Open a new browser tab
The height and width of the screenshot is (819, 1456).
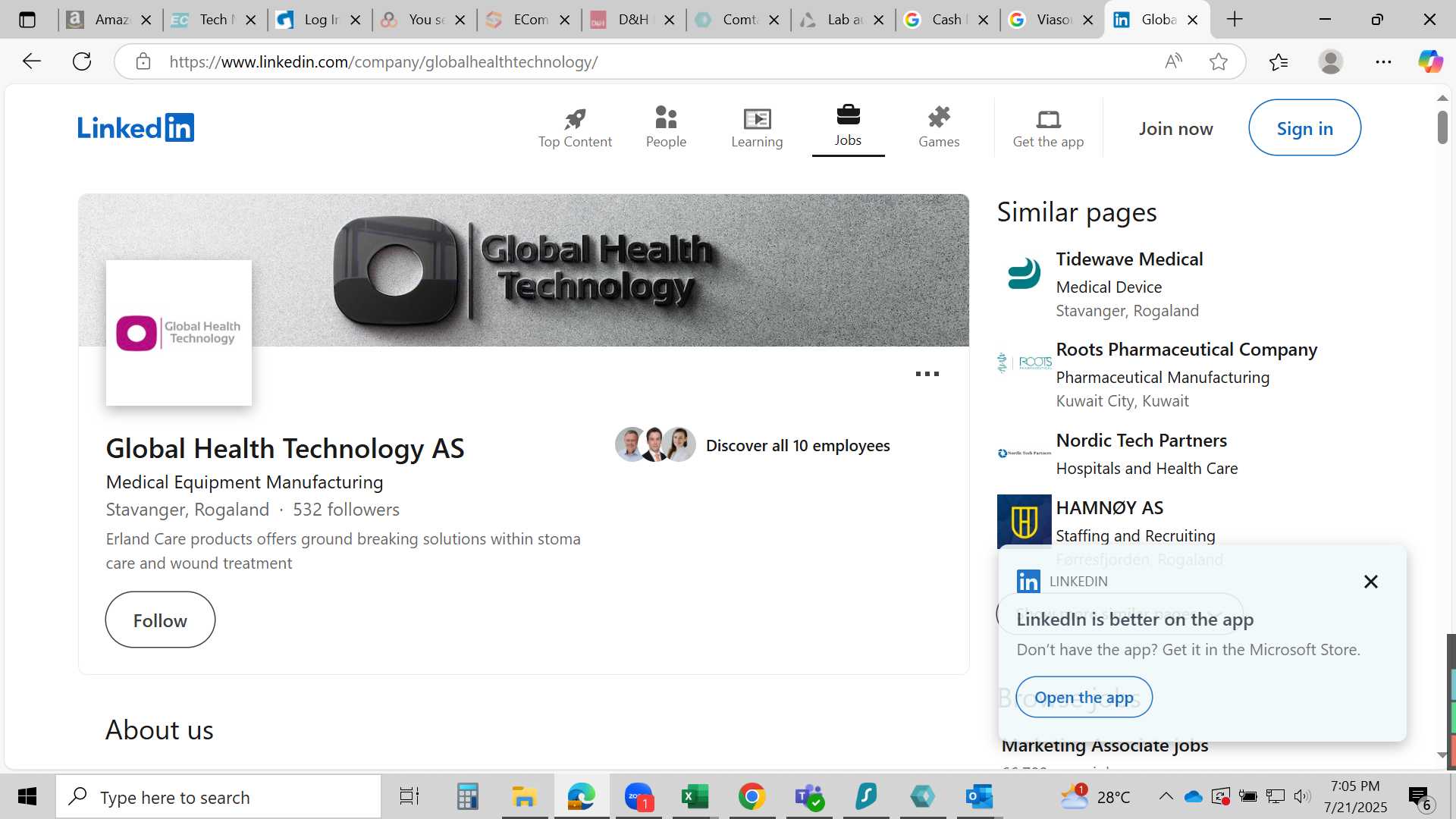pos(1235,20)
